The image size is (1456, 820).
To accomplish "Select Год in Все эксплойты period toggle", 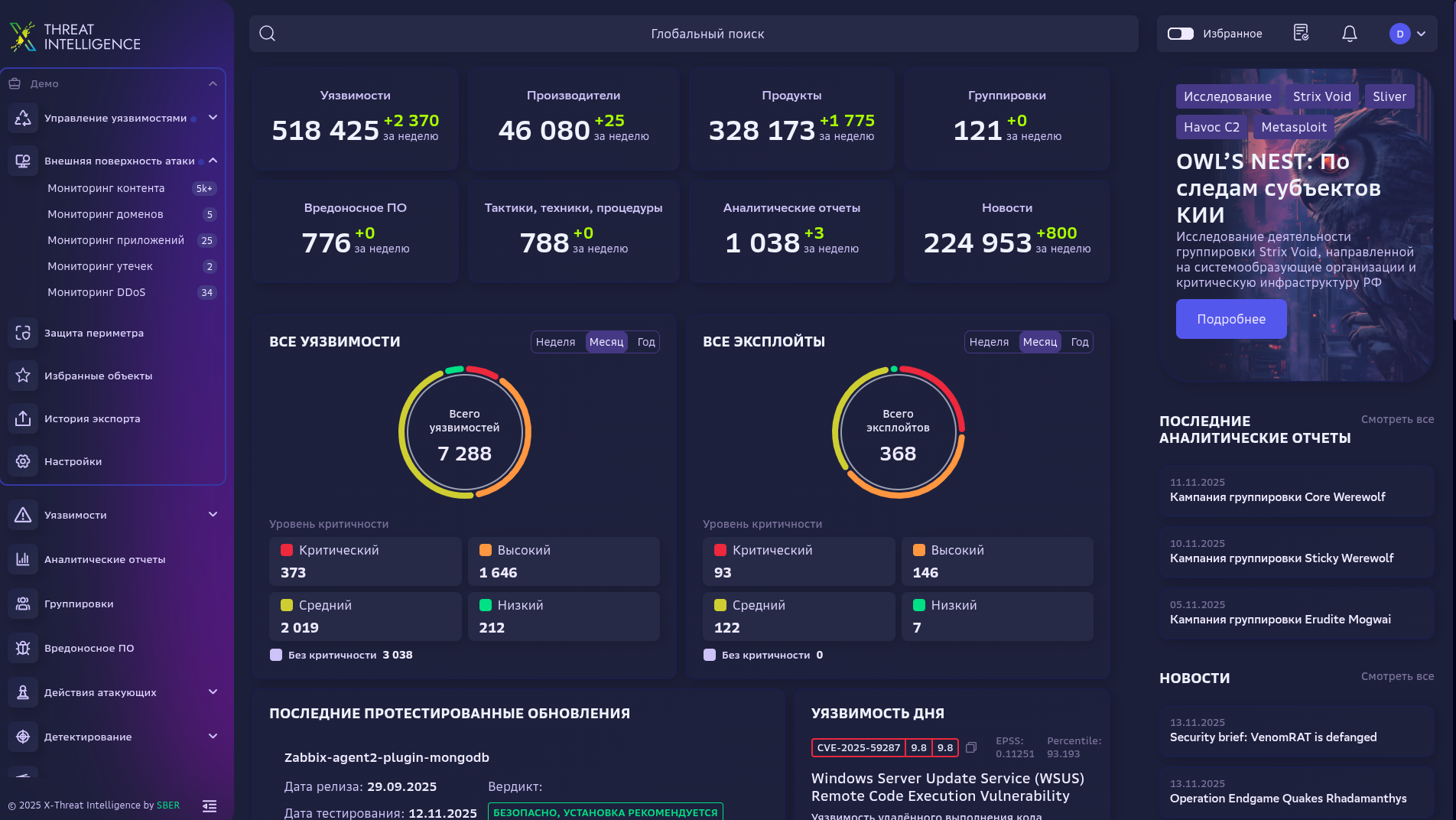I will pyautogui.click(x=1079, y=342).
